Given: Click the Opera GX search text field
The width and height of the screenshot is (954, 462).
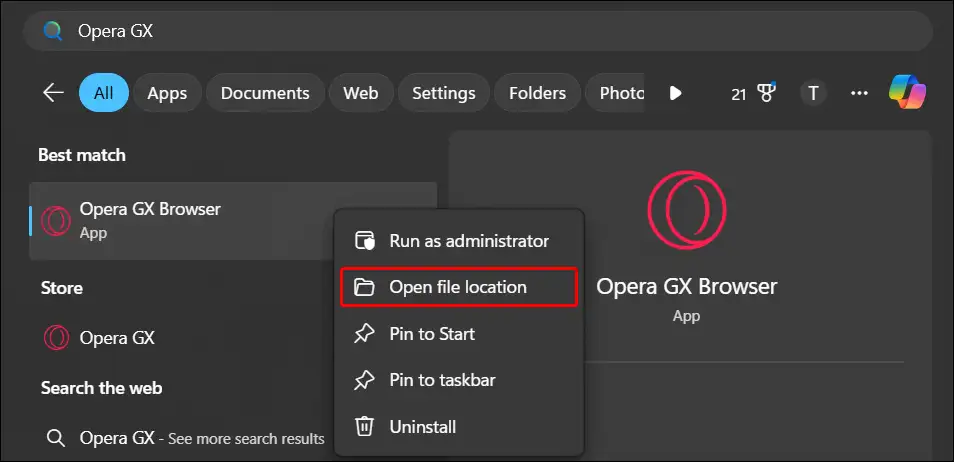Looking at the screenshot, I should pyautogui.click(x=478, y=31).
